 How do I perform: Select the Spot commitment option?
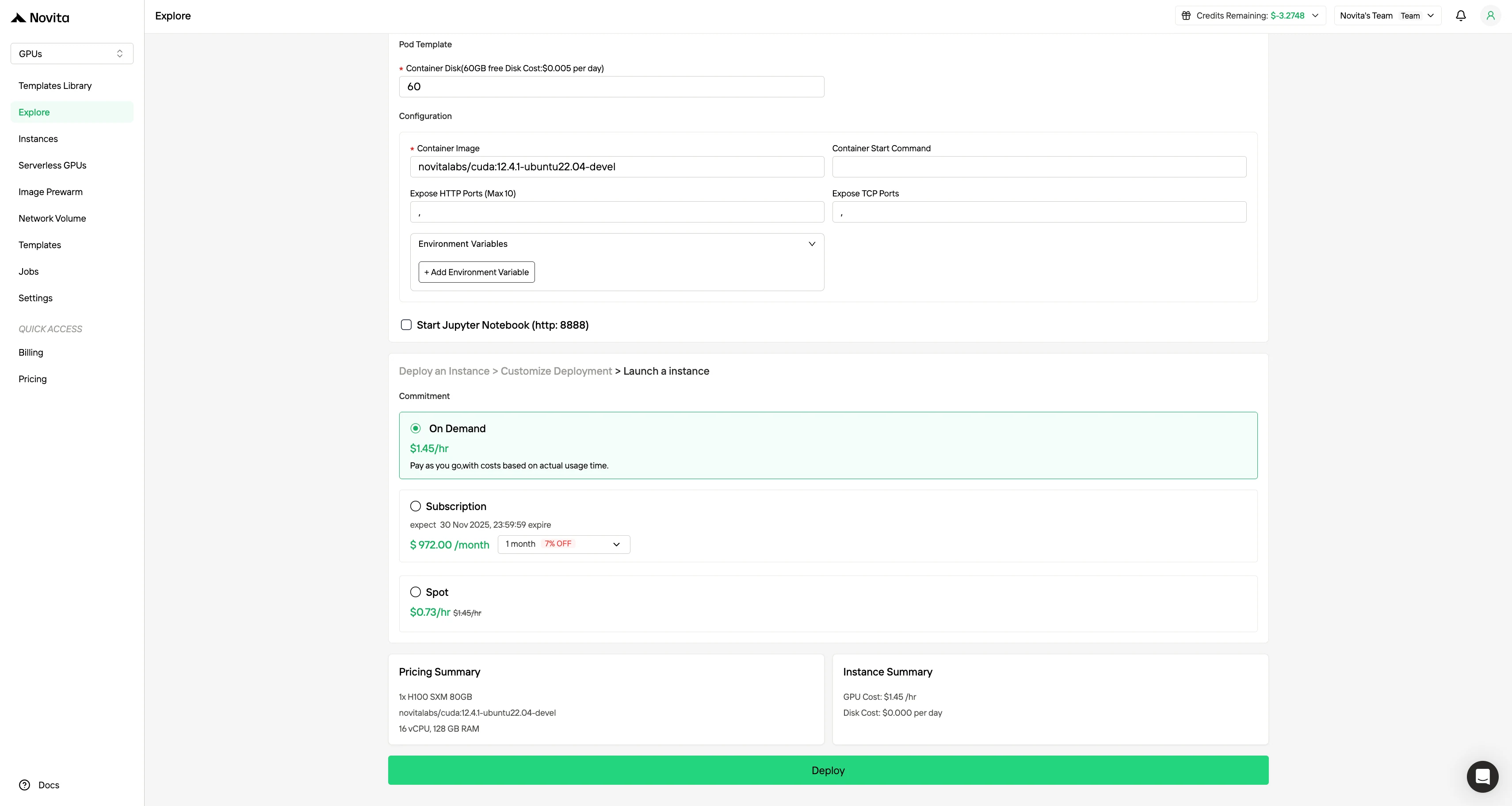416,591
